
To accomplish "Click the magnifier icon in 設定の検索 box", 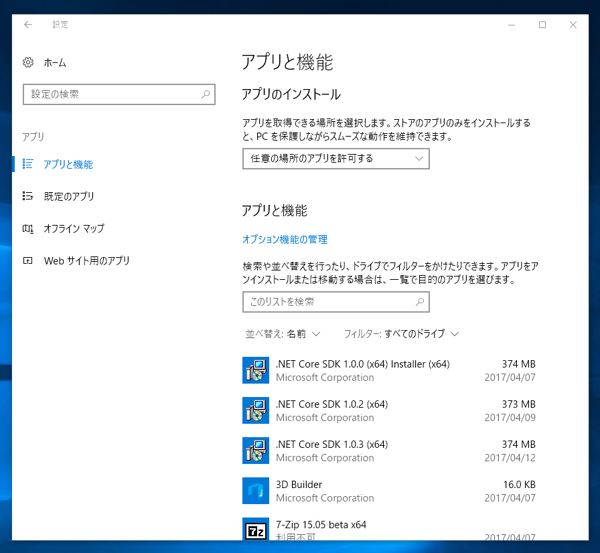I will tap(205, 94).
